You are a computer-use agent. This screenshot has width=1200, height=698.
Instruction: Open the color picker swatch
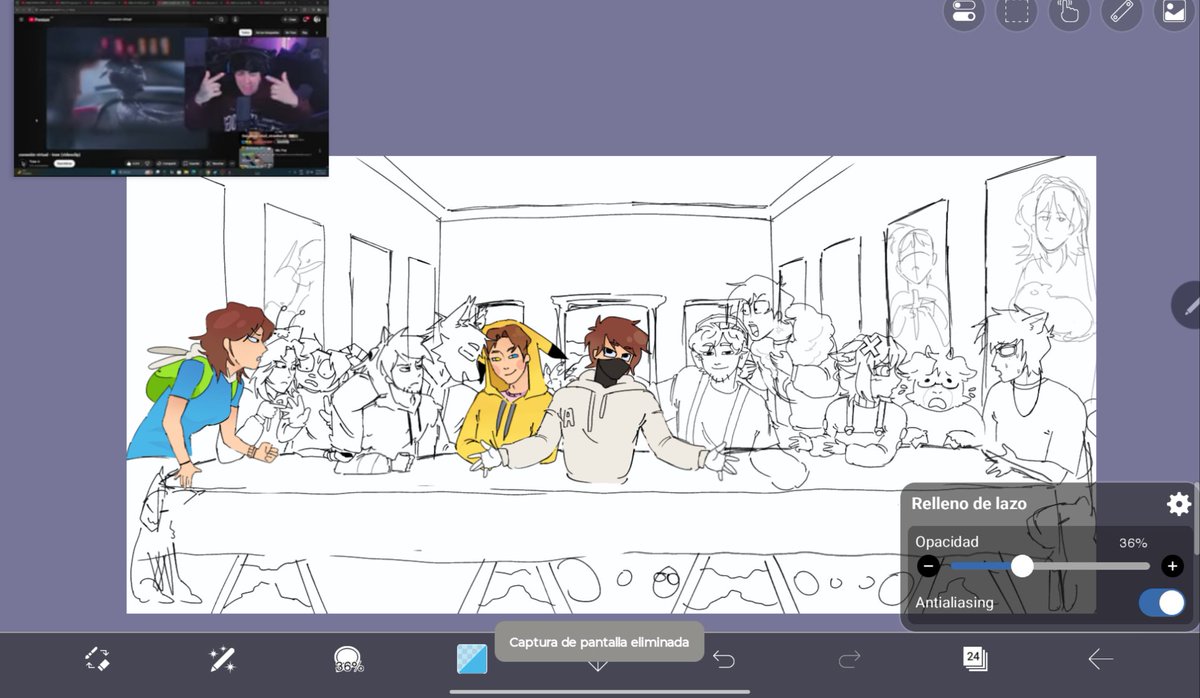coord(472,658)
